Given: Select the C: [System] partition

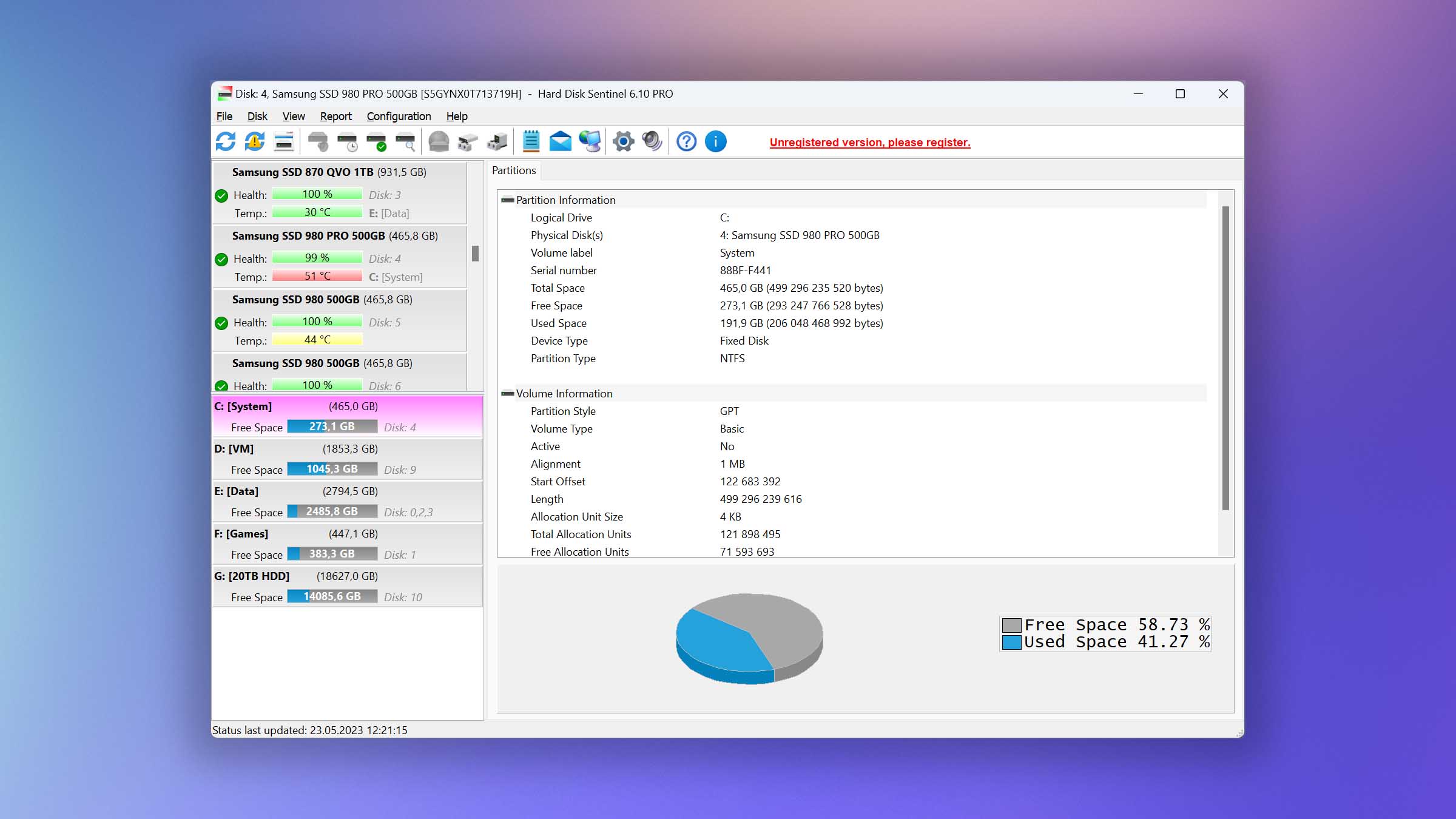Looking at the screenshot, I should tap(348, 416).
